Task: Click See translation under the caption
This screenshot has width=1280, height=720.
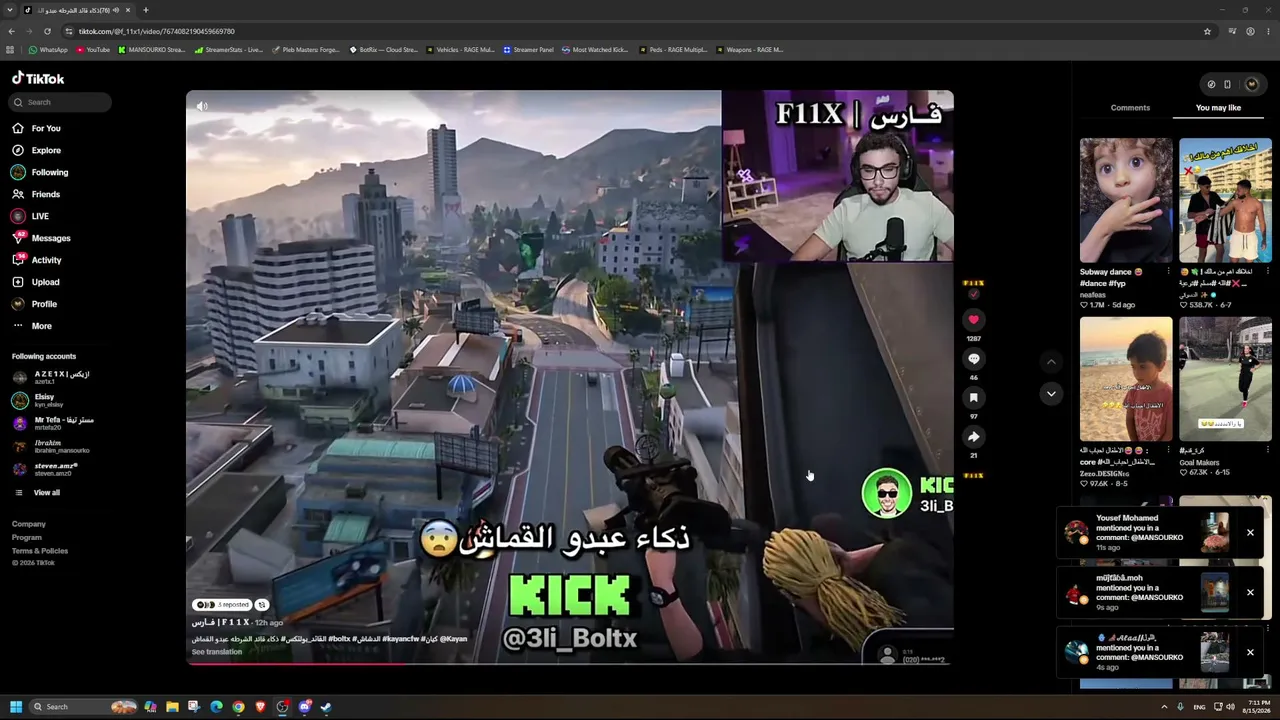Action: (x=217, y=652)
